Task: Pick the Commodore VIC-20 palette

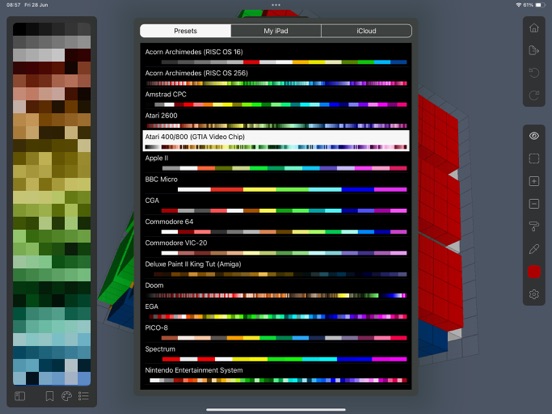Action: (x=276, y=247)
